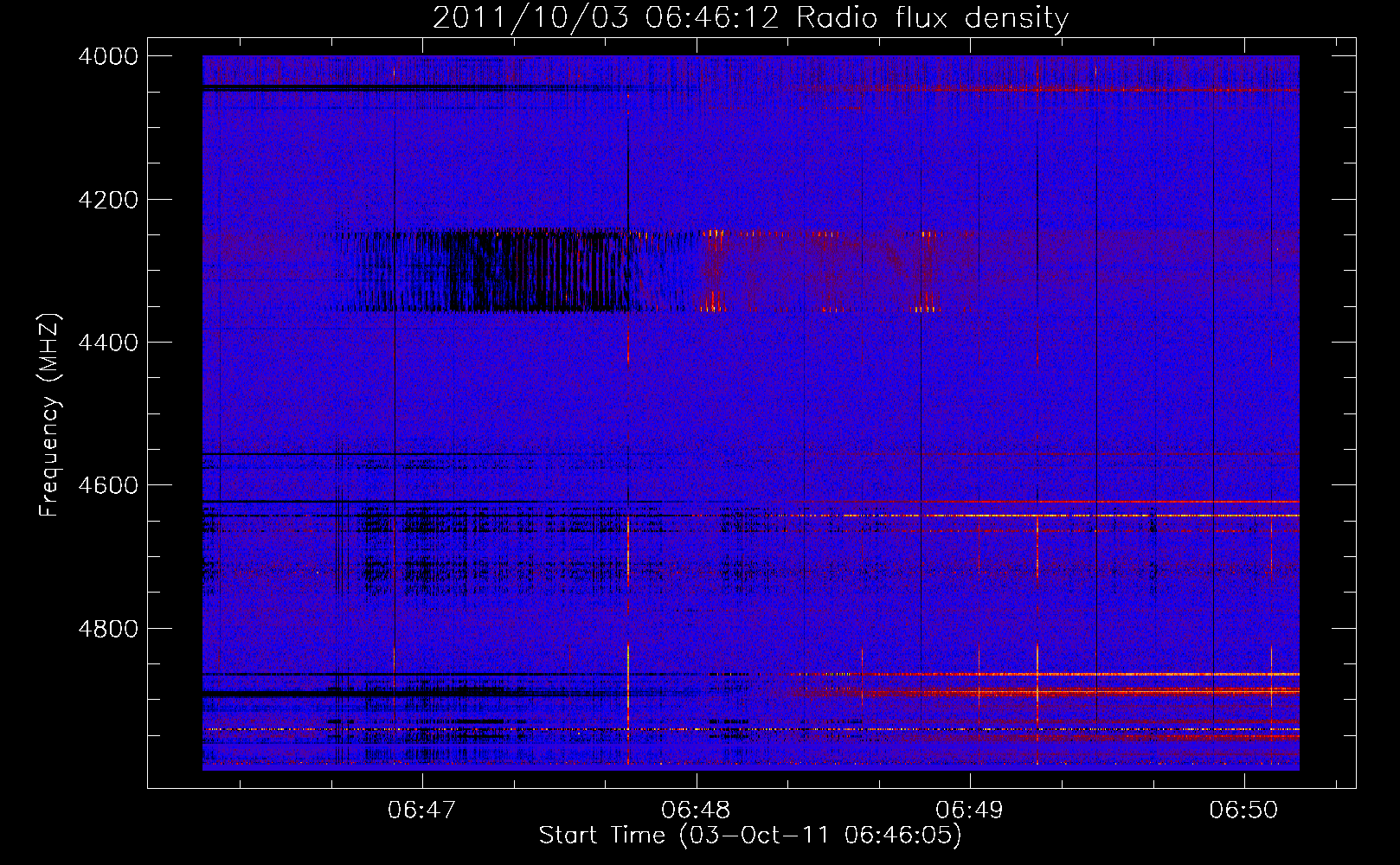Click the Y-axis label "Frequency (MHZ)"
The image size is (1400, 865).
pos(50,415)
